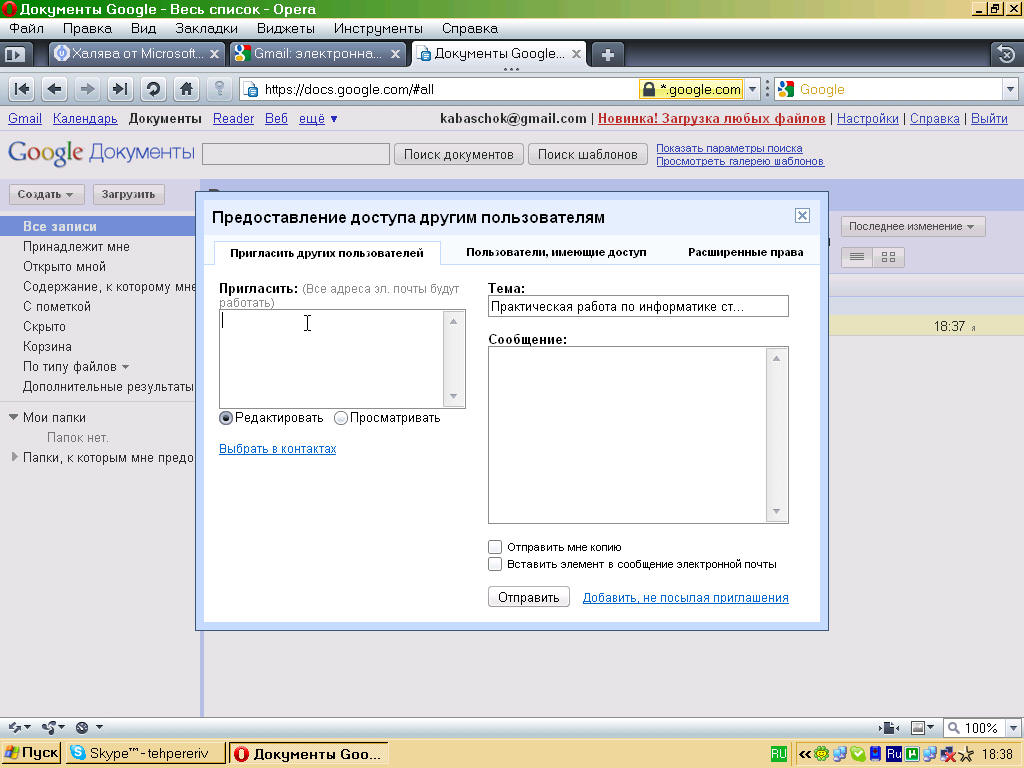1024x768 pixels.
Task: Select the Редактировать radio button
Action: pos(226,418)
